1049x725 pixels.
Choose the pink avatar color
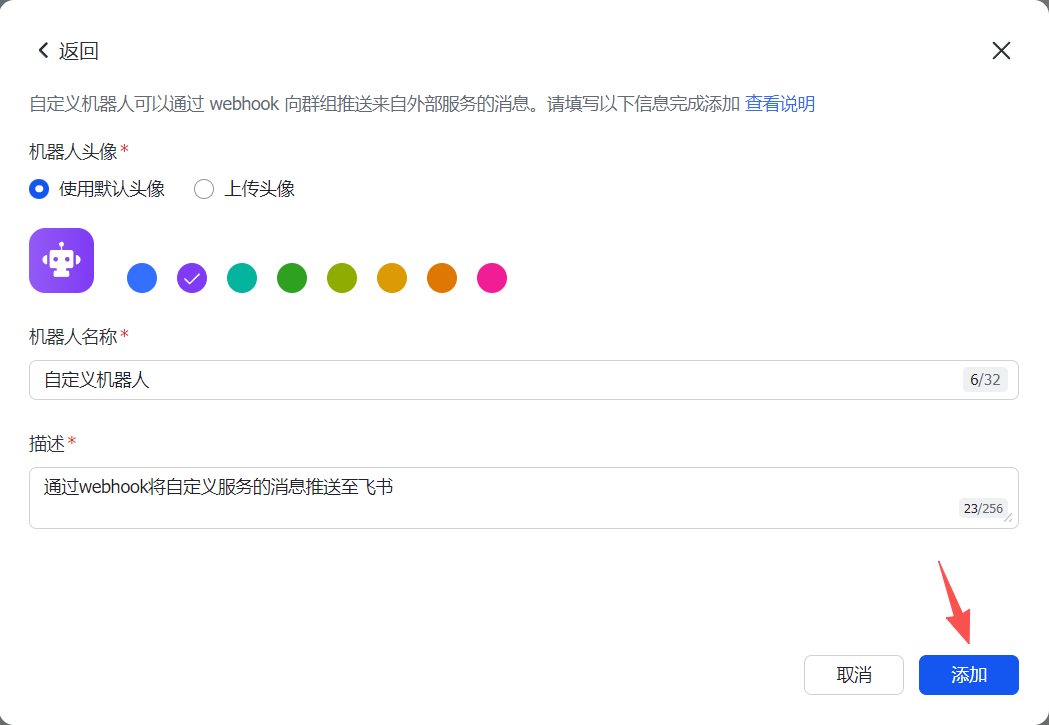click(x=492, y=278)
